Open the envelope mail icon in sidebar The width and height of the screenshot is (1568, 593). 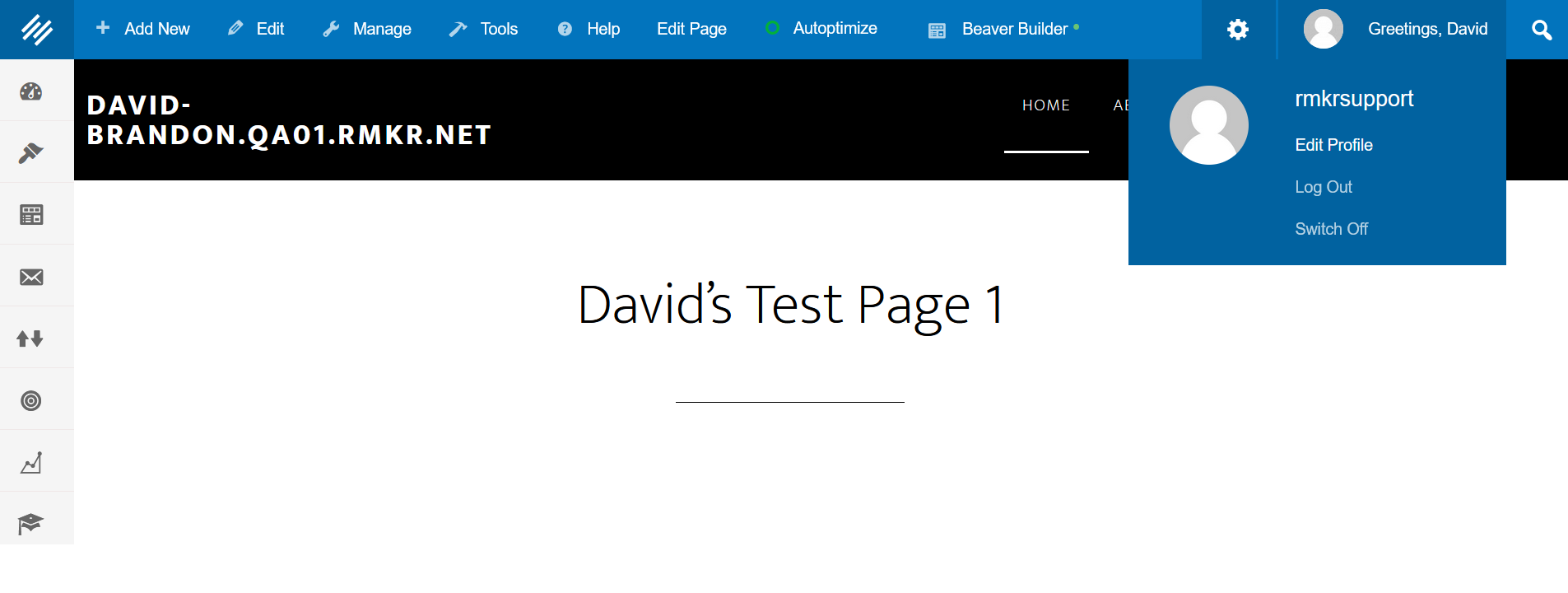click(x=31, y=277)
